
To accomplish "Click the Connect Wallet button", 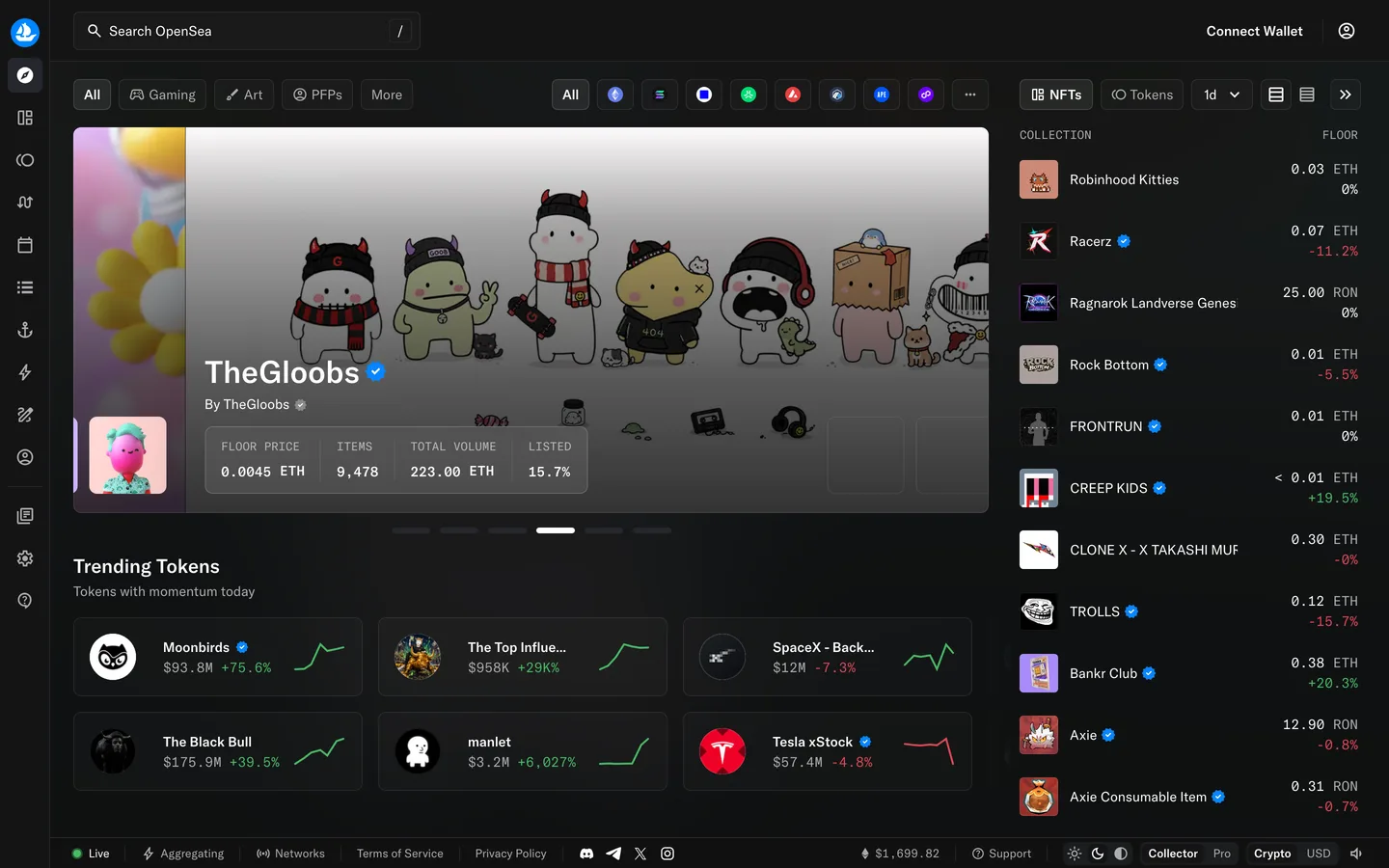I will pos(1254,31).
